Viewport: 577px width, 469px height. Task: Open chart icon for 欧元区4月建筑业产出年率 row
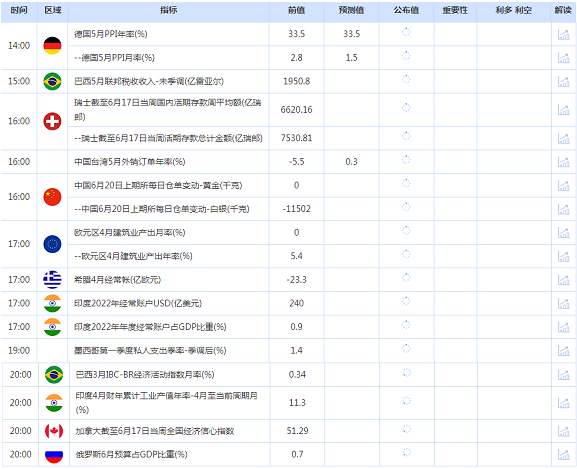click(x=563, y=256)
